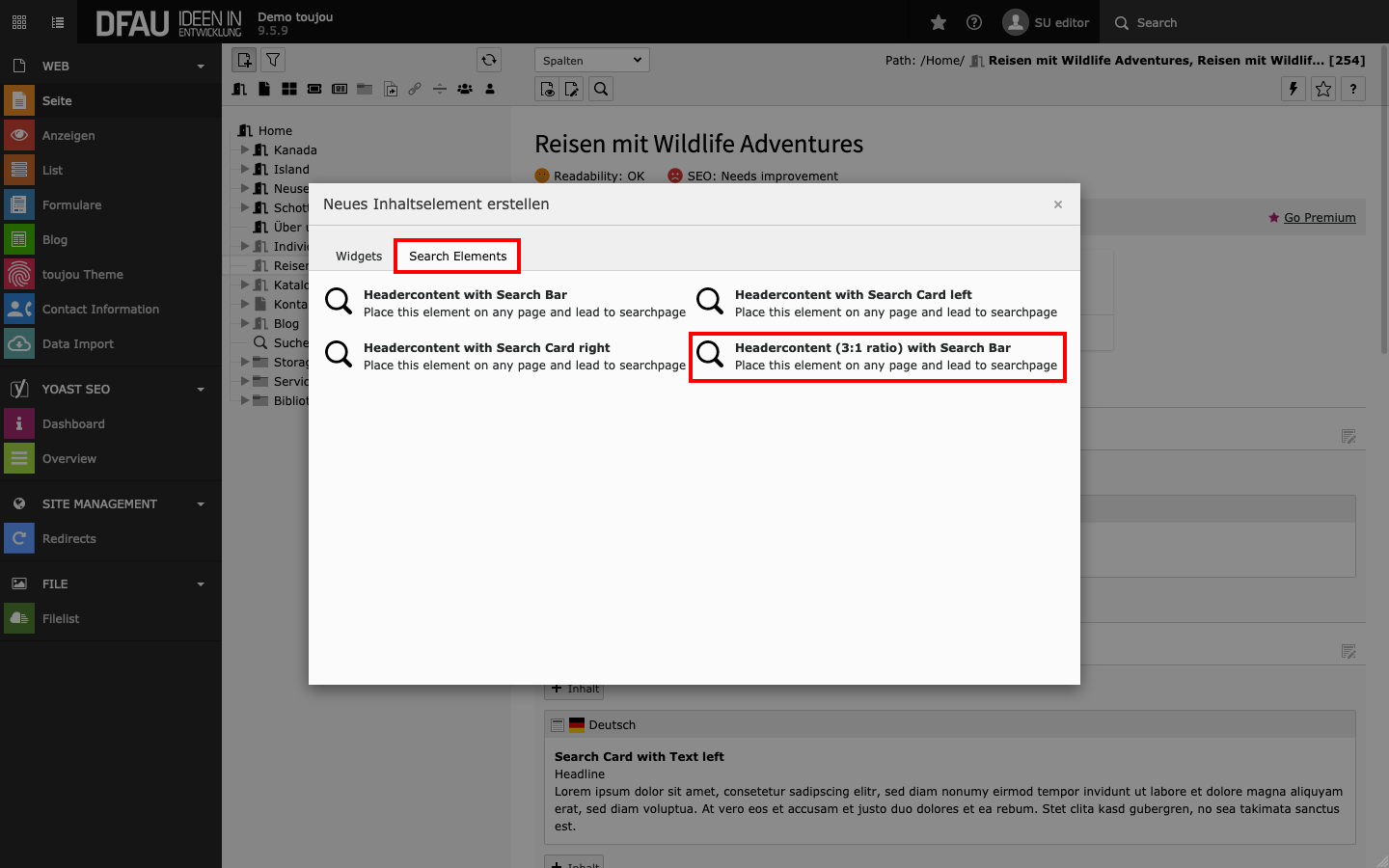
Task: Open the Redirects module
Action: (x=68, y=539)
